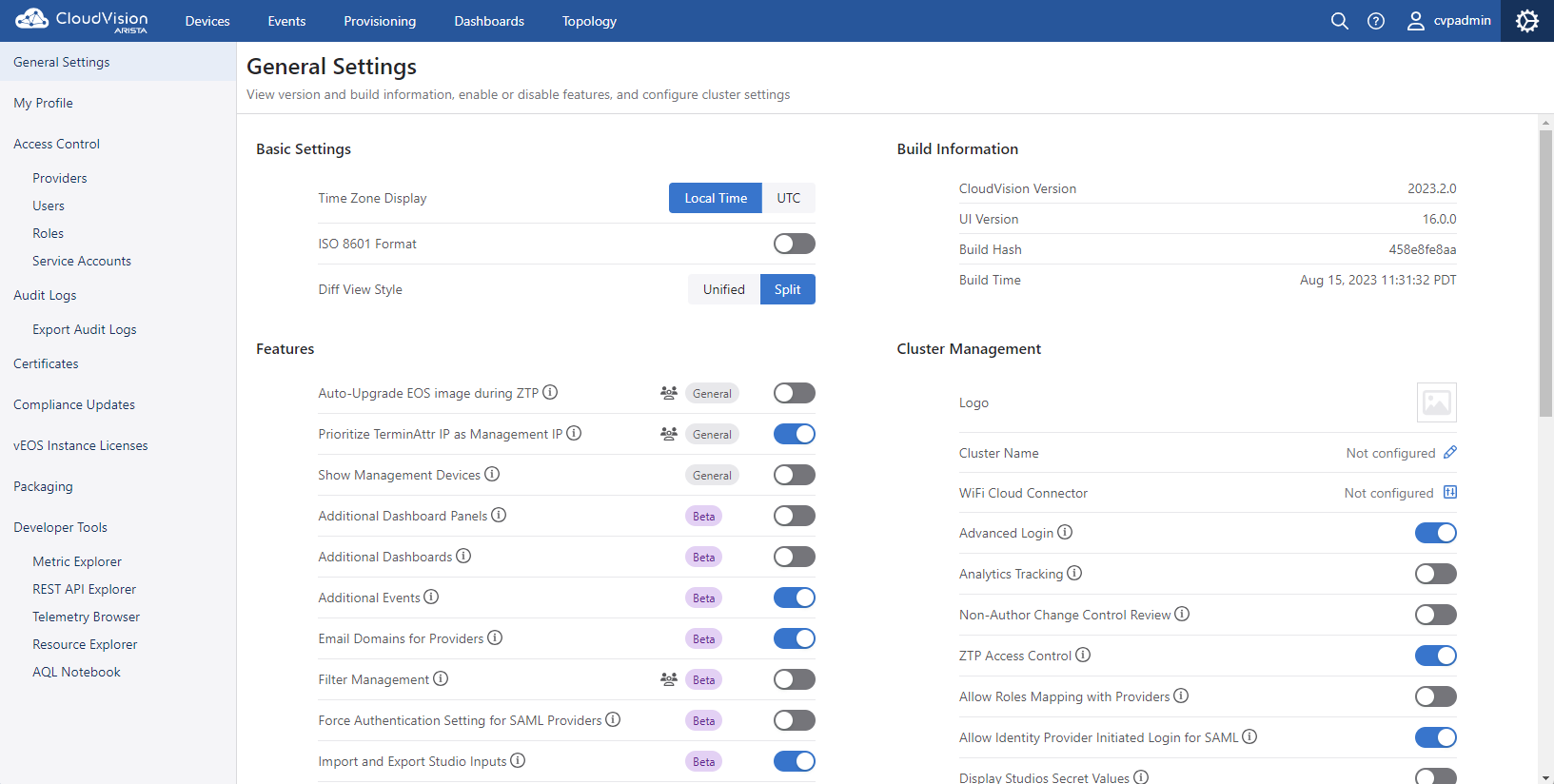
Task: Click the vertical page scrollbar
Action: [x=1545, y=274]
